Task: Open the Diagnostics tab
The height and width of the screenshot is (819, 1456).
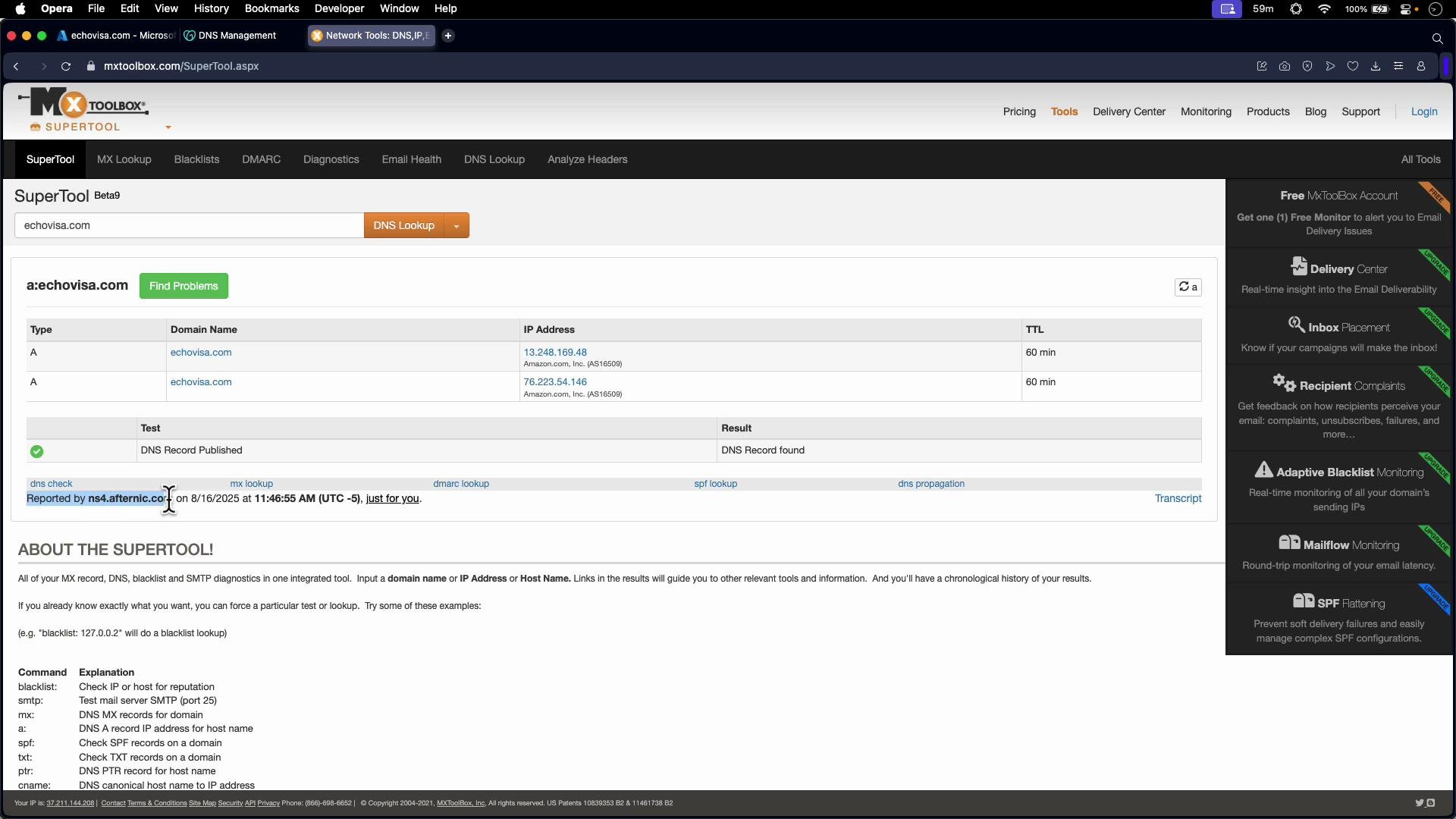Action: coord(331,160)
